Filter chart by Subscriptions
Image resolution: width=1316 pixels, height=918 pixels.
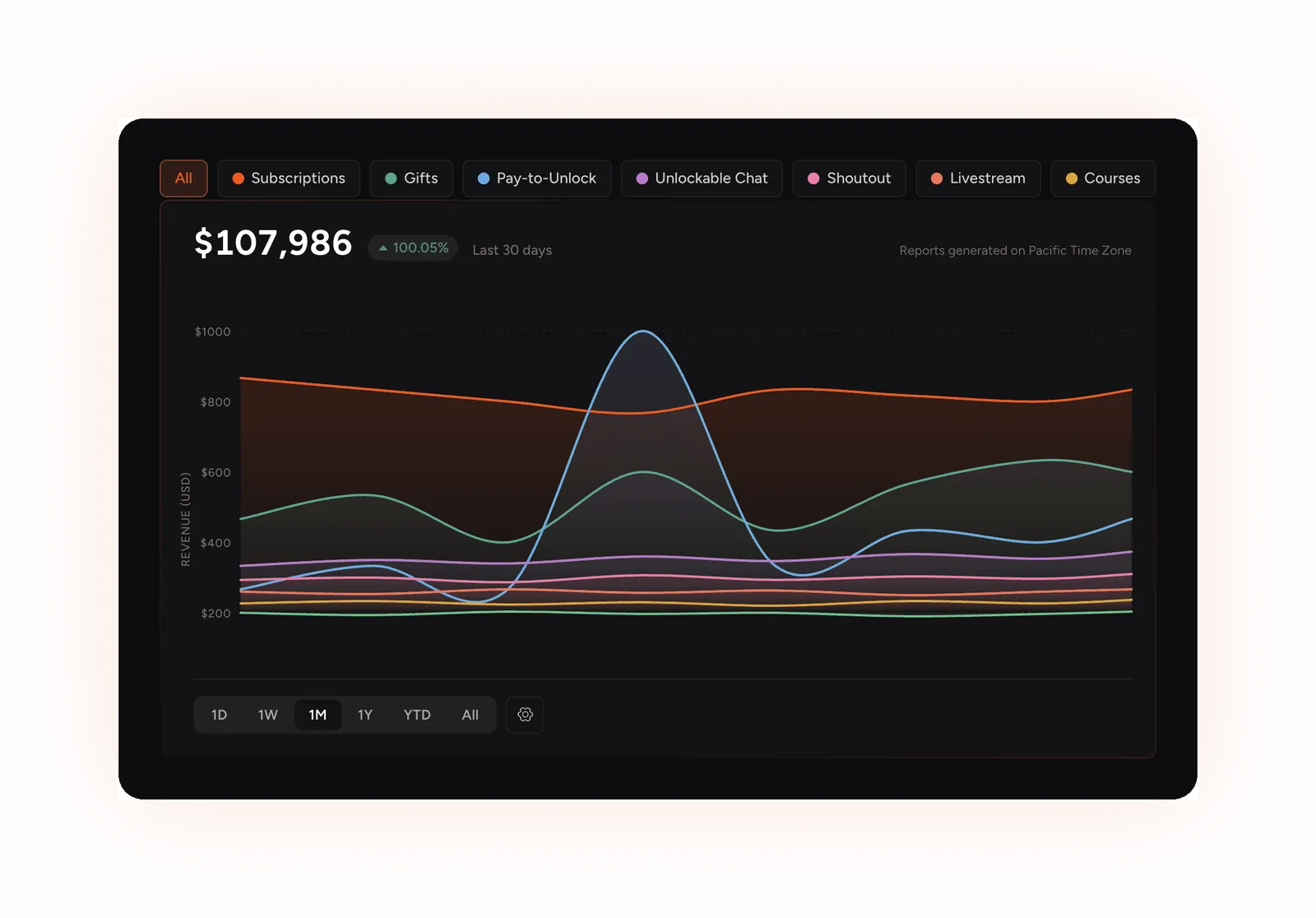289,178
